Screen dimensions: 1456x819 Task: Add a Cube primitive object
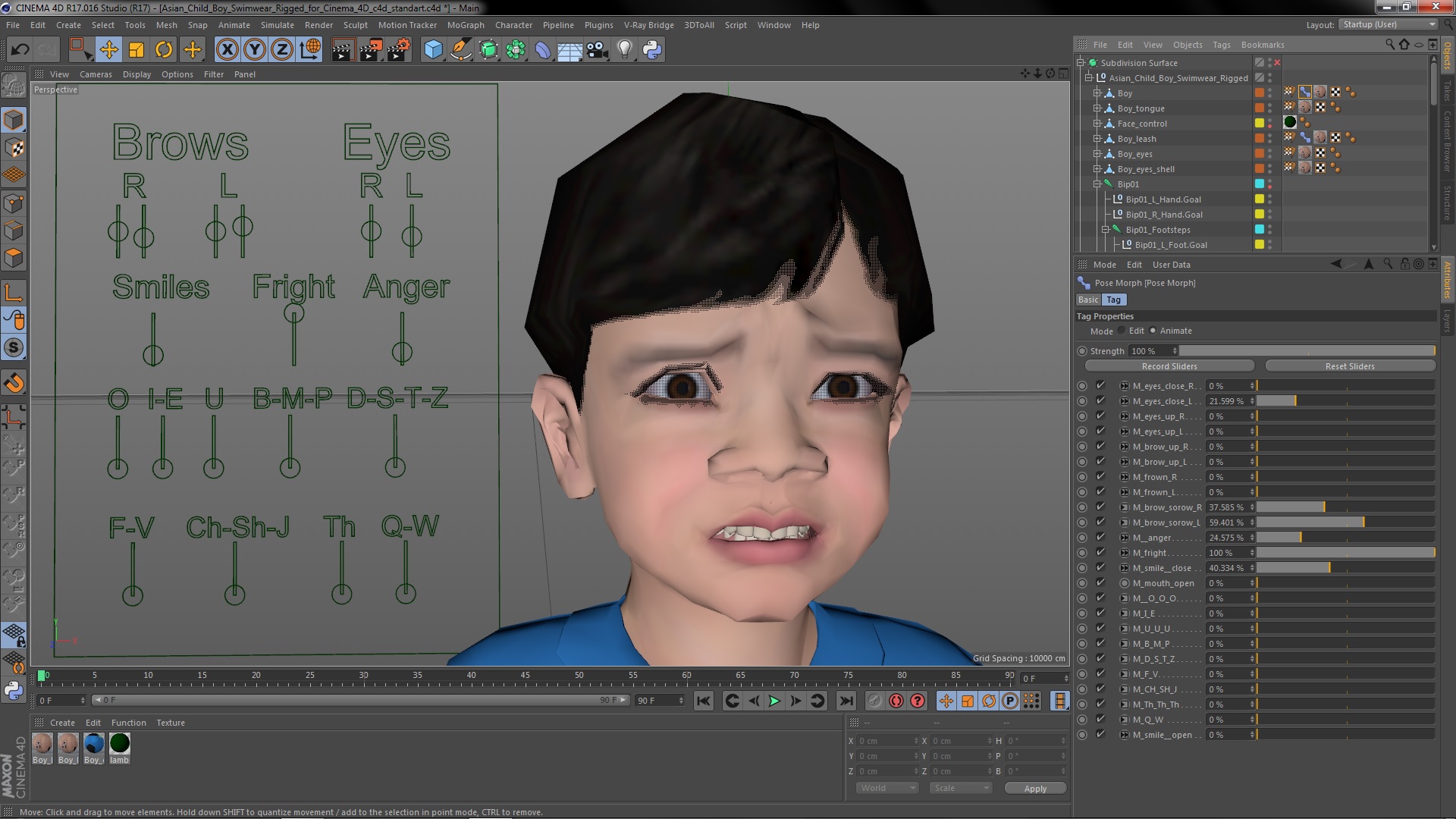point(433,50)
